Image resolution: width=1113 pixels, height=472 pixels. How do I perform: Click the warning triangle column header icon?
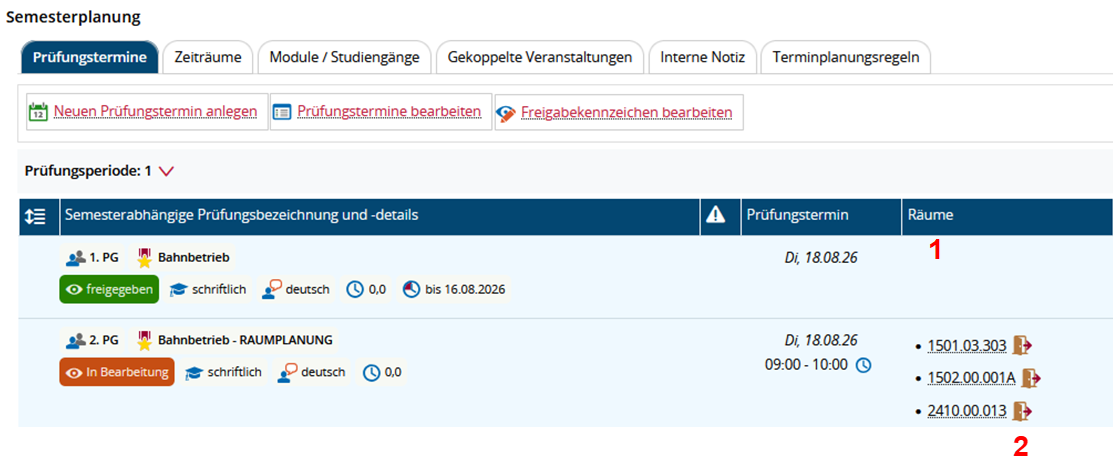(x=716, y=216)
